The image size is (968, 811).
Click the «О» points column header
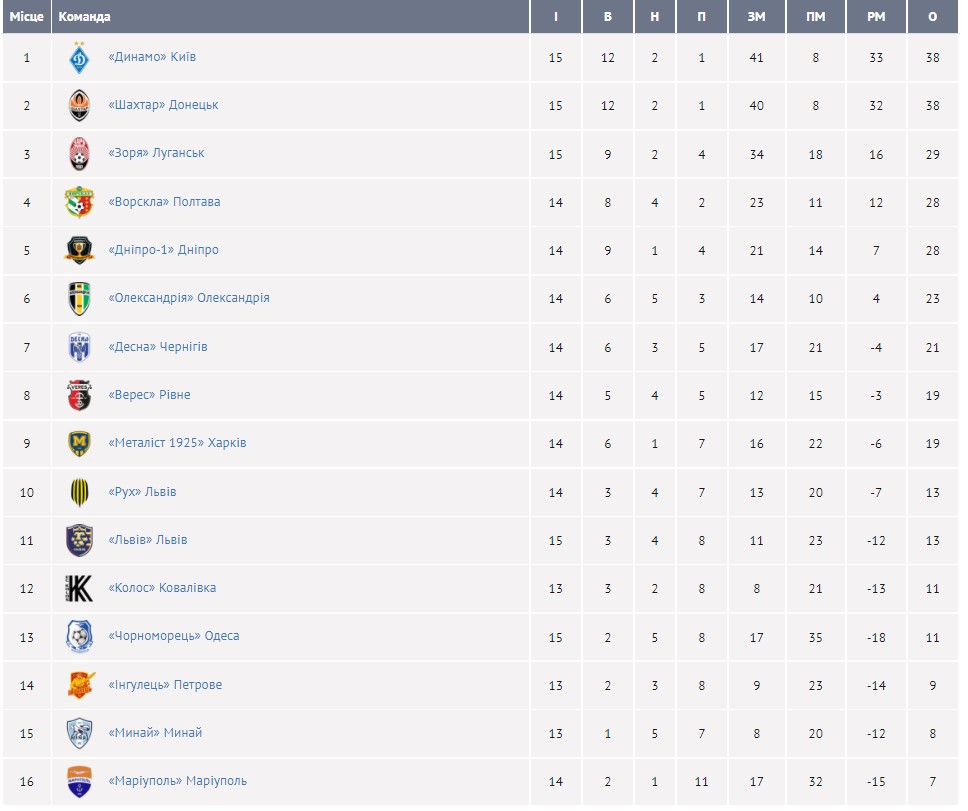click(932, 17)
